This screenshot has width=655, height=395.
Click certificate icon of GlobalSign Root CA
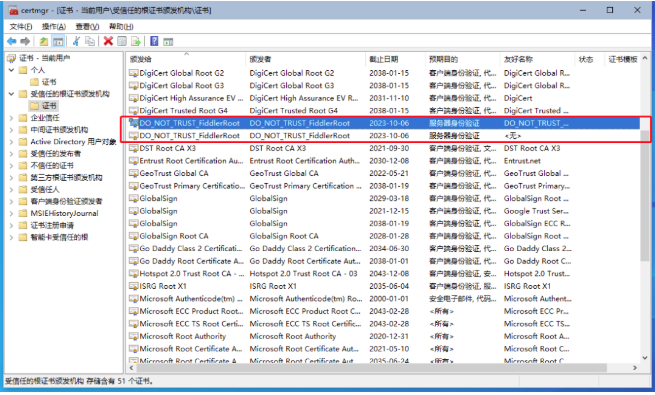click(134, 236)
